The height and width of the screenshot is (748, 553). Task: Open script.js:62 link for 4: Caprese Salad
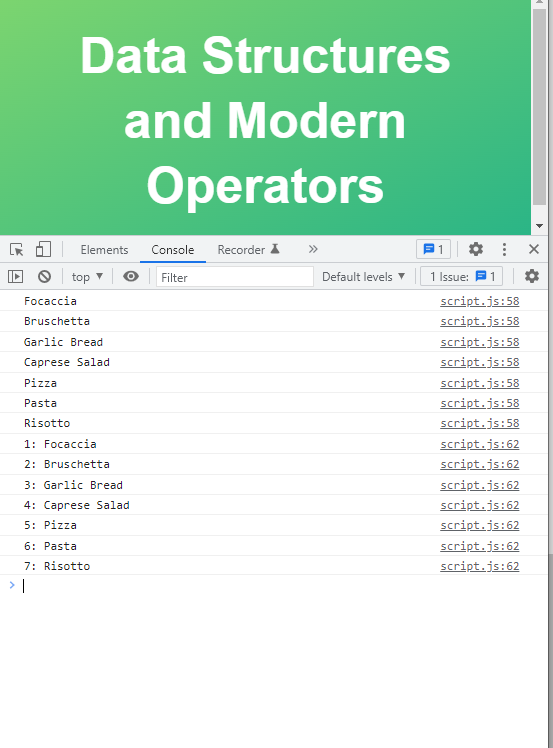pyautogui.click(x=480, y=505)
